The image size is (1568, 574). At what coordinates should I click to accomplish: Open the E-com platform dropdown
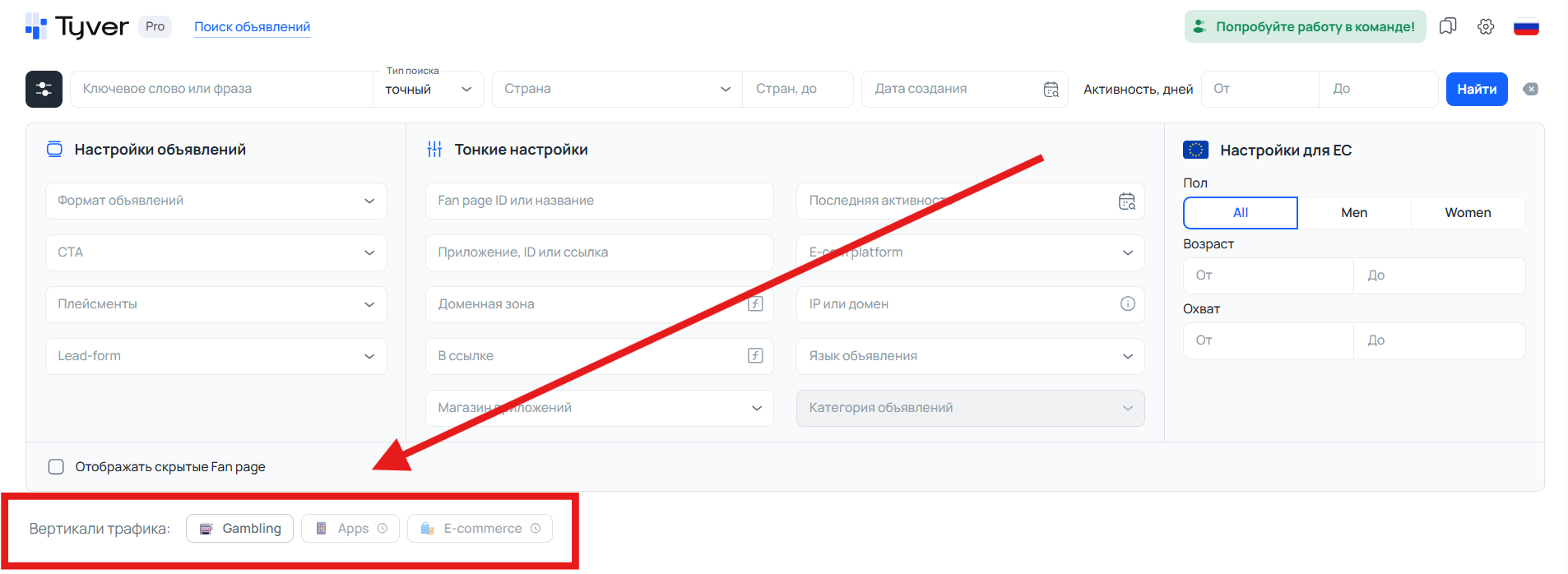[971, 252]
